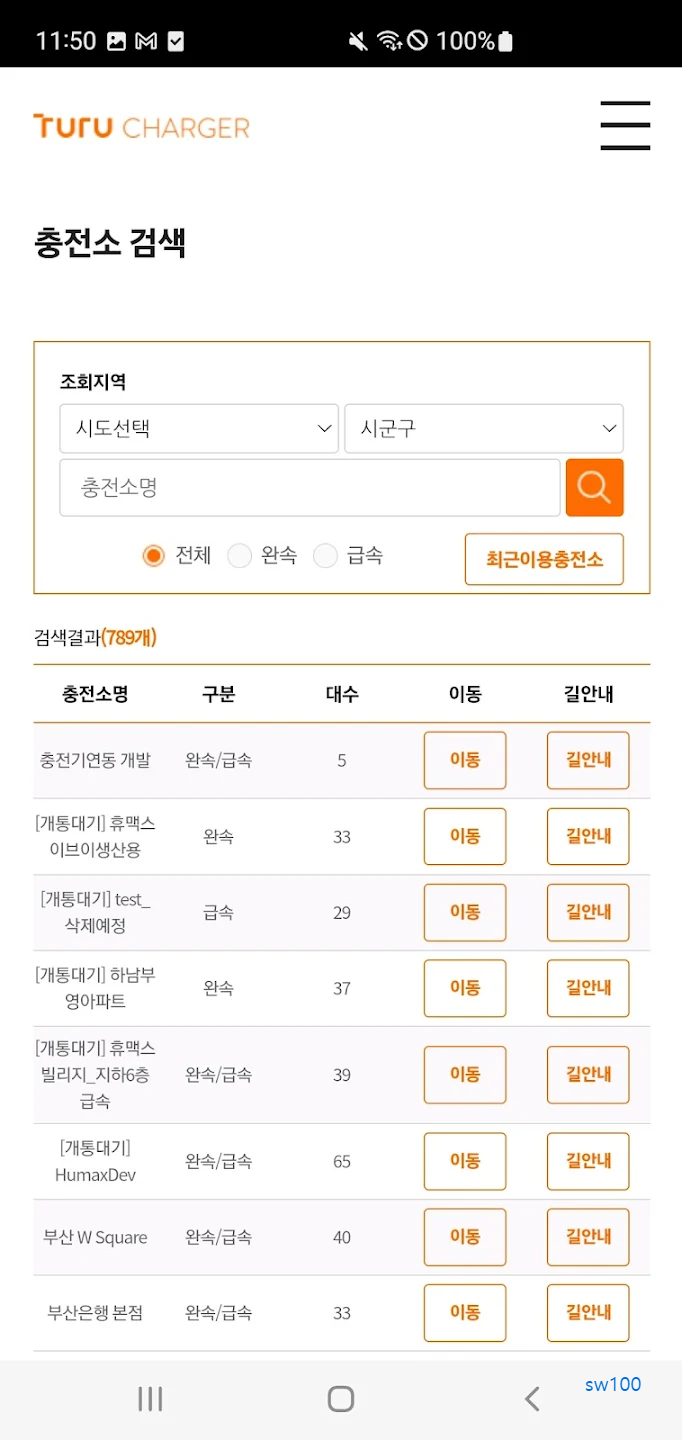Screen dimensions: 682x1440
Task: Click the Turu CHARGER logo
Action: 140,126
